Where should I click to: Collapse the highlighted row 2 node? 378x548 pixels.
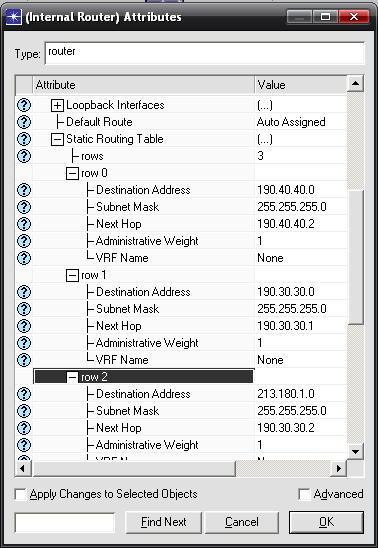[72, 377]
